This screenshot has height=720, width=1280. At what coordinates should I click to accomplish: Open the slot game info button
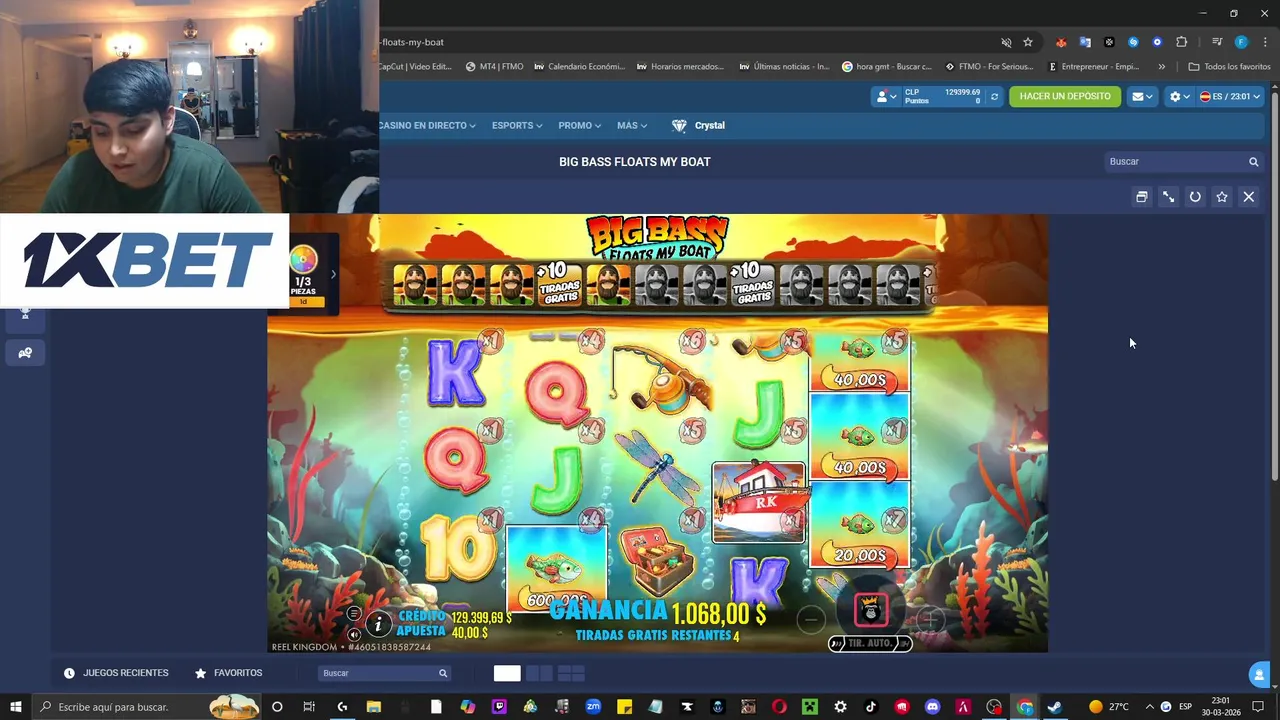tap(378, 625)
